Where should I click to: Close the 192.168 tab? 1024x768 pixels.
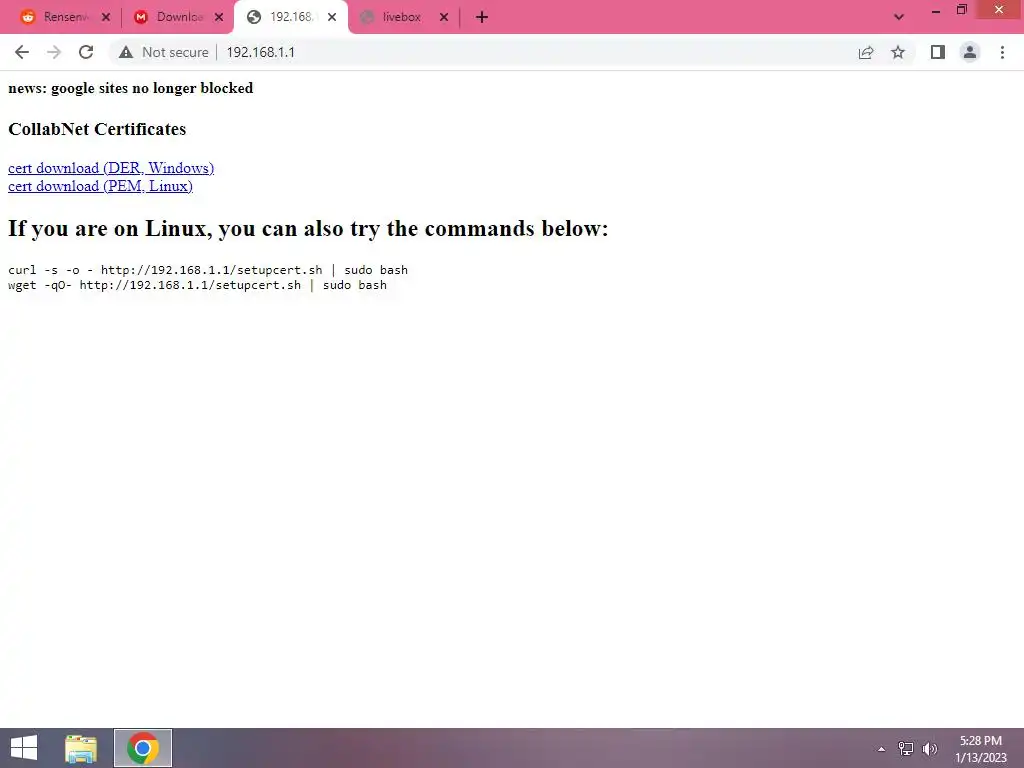332,18
